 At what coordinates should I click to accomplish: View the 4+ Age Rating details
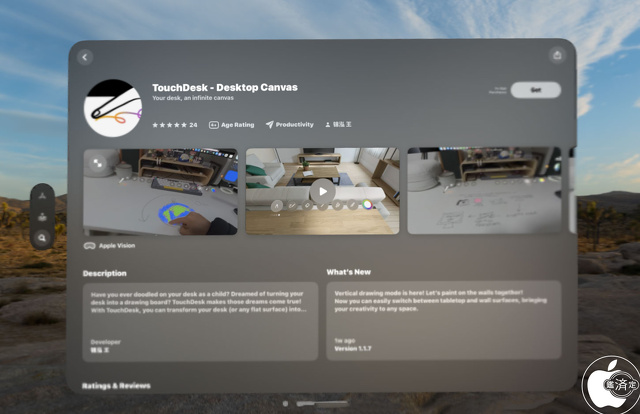[x=231, y=125]
